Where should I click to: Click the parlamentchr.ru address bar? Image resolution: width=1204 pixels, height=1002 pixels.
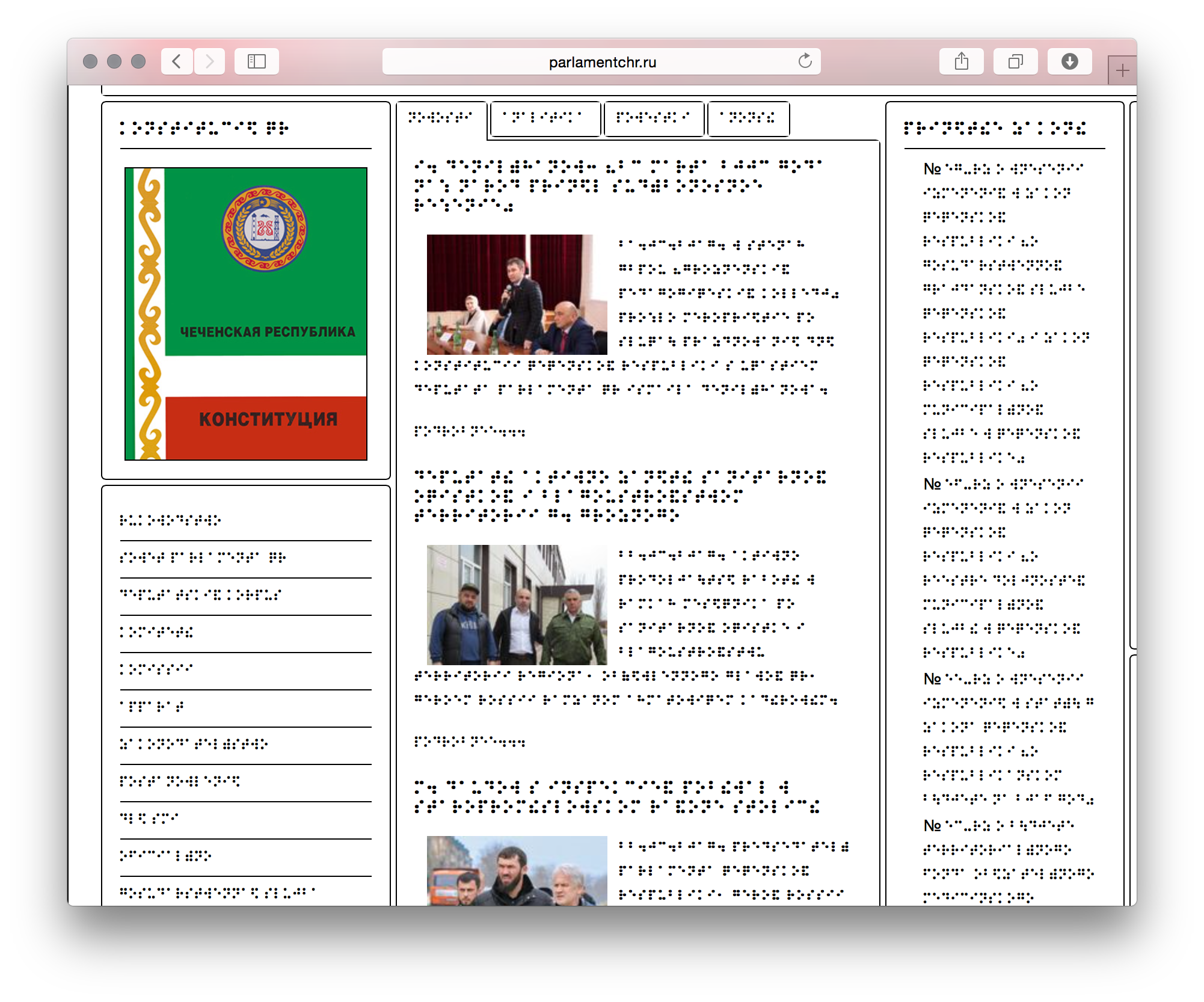pos(601,62)
